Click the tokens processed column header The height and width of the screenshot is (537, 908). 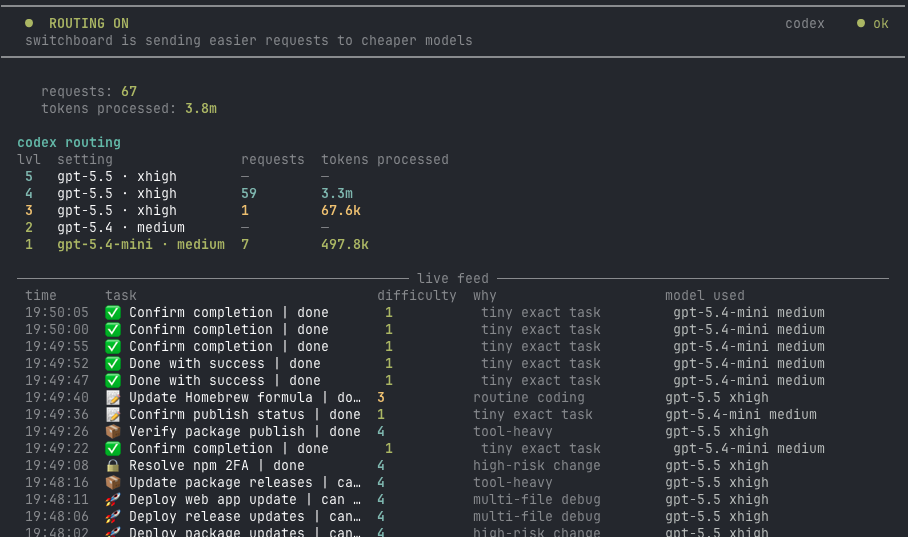pyautogui.click(x=385, y=160)
